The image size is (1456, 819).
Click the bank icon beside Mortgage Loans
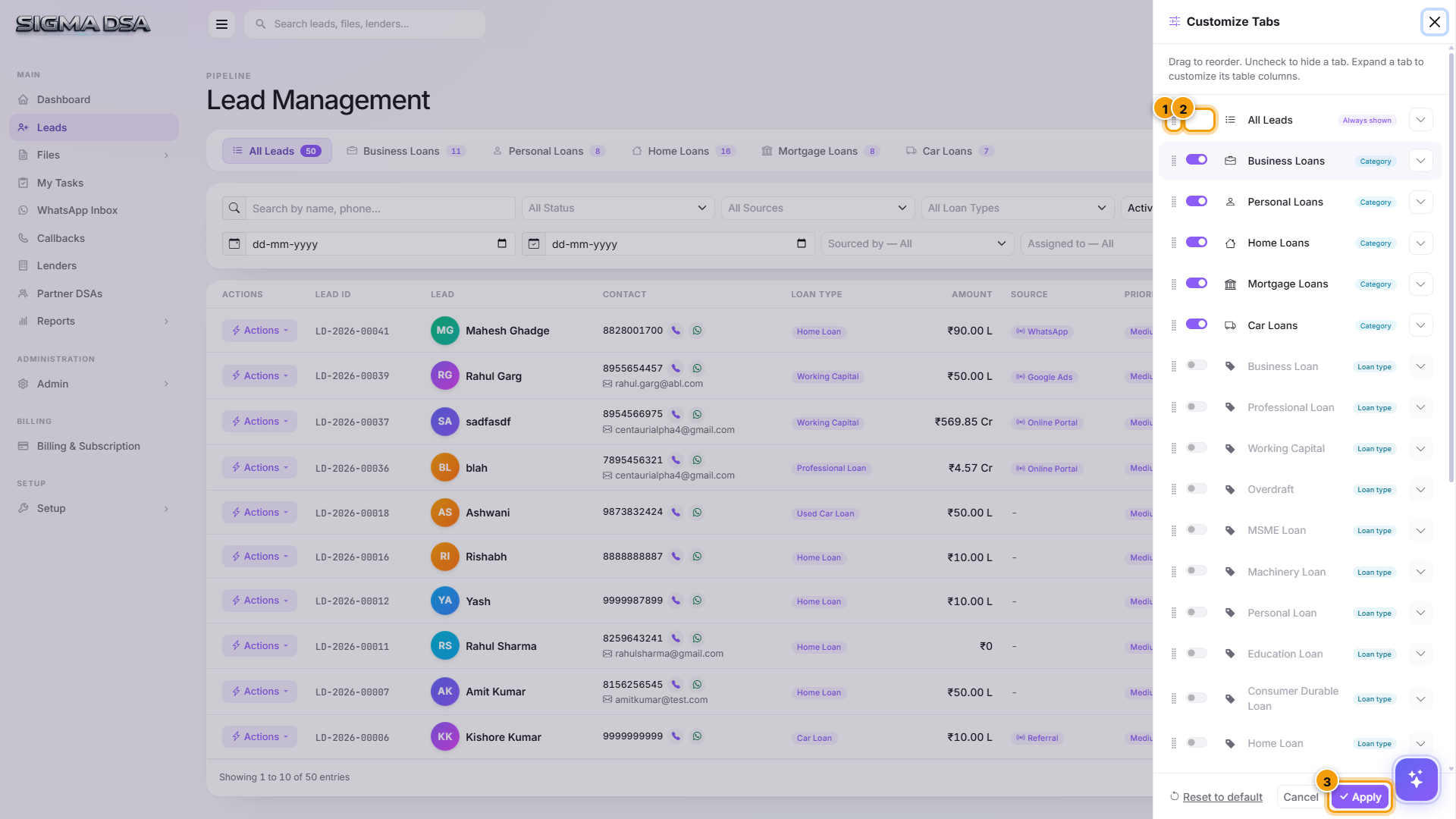(x=1230, y=284)
